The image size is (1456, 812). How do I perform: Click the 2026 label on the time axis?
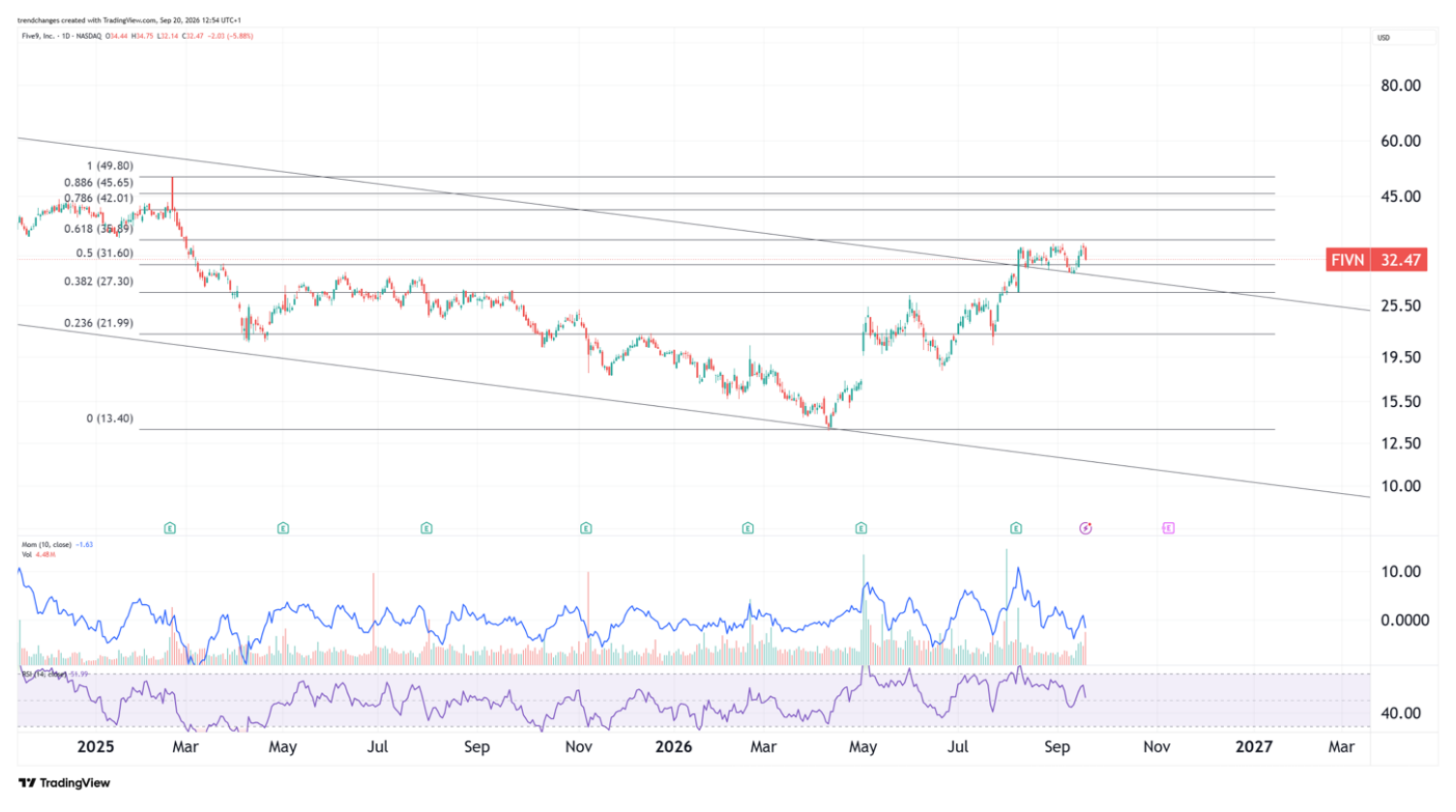coord(674,746)
